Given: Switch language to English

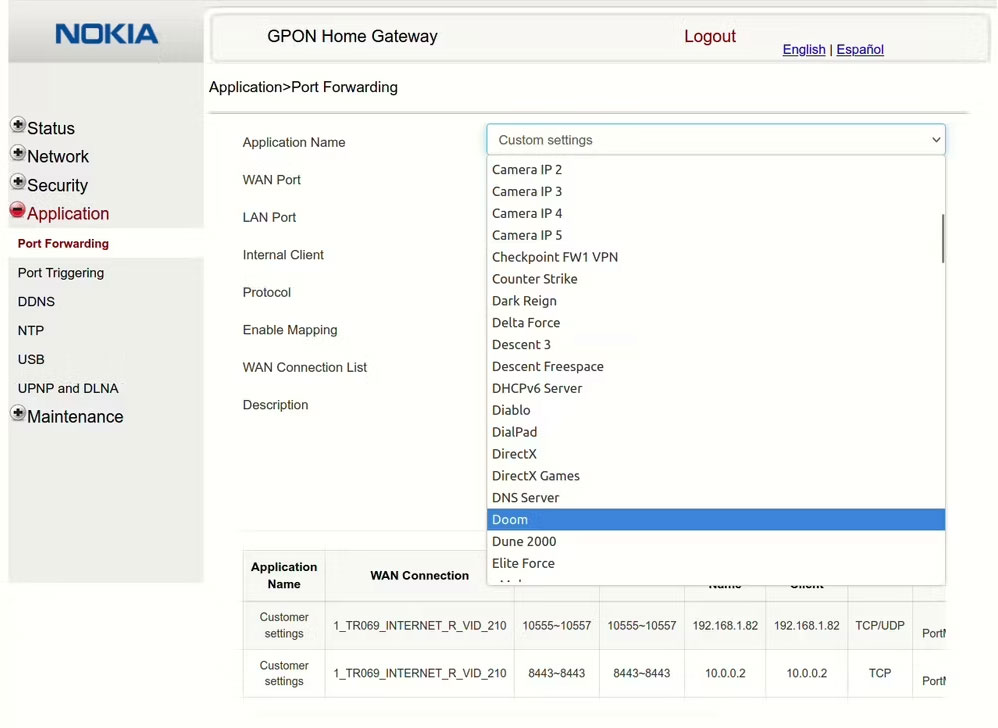Looking at the screenshot, I should (x=804, y=50).
